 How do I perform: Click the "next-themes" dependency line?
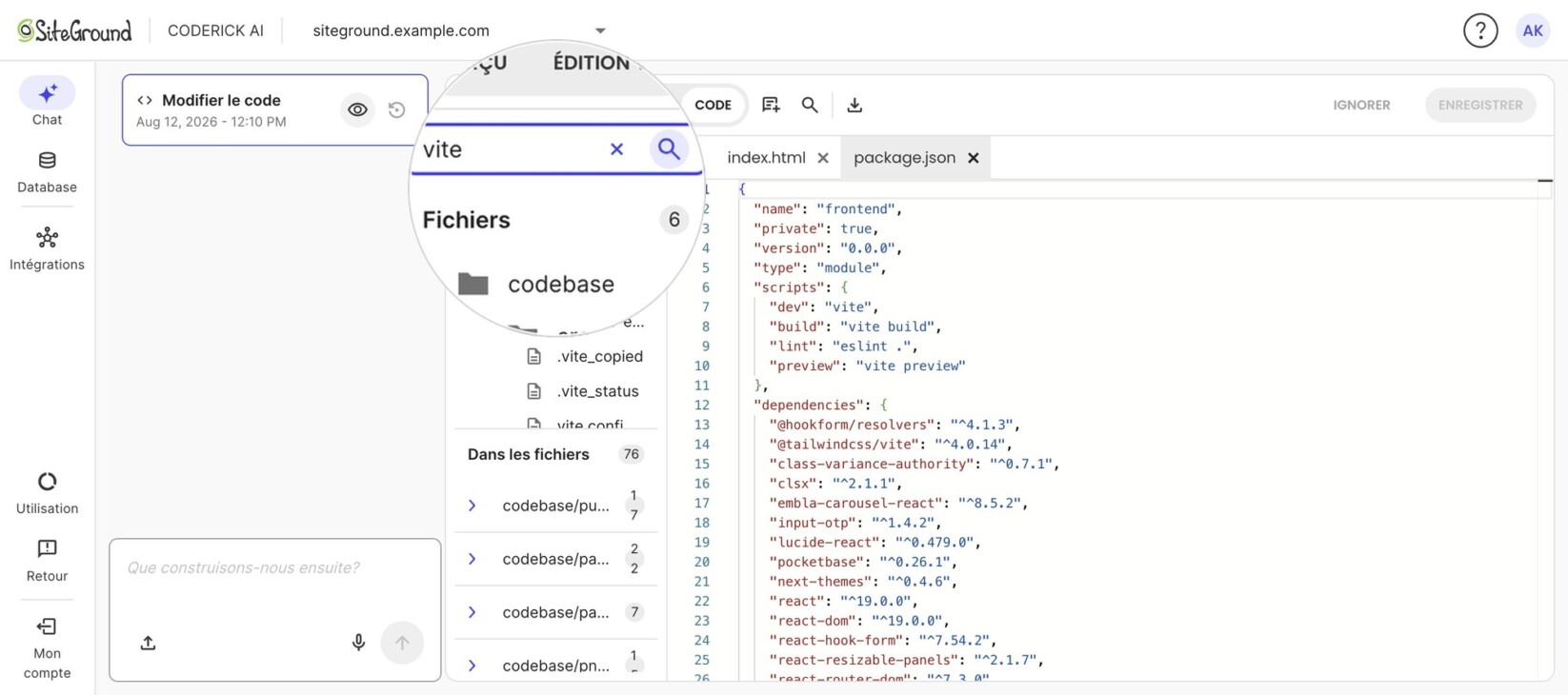[x=862, y=582]
